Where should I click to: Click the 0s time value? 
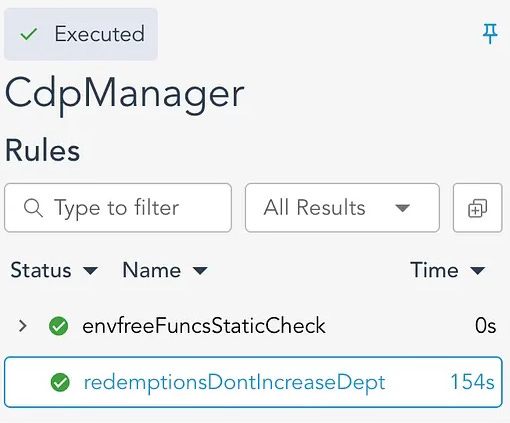(485, 326)
